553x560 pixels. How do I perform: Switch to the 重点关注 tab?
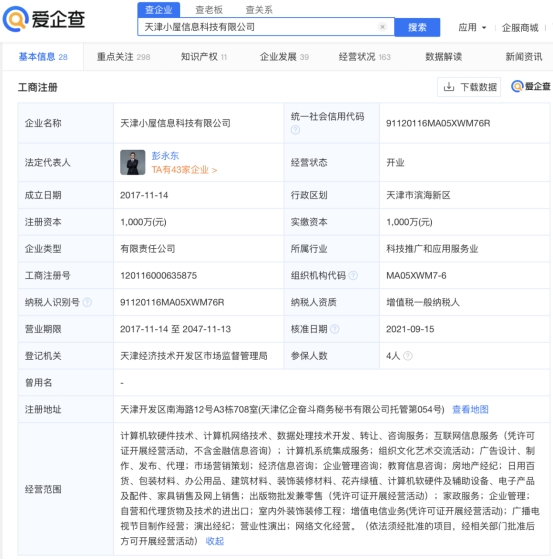coord(123,56)
